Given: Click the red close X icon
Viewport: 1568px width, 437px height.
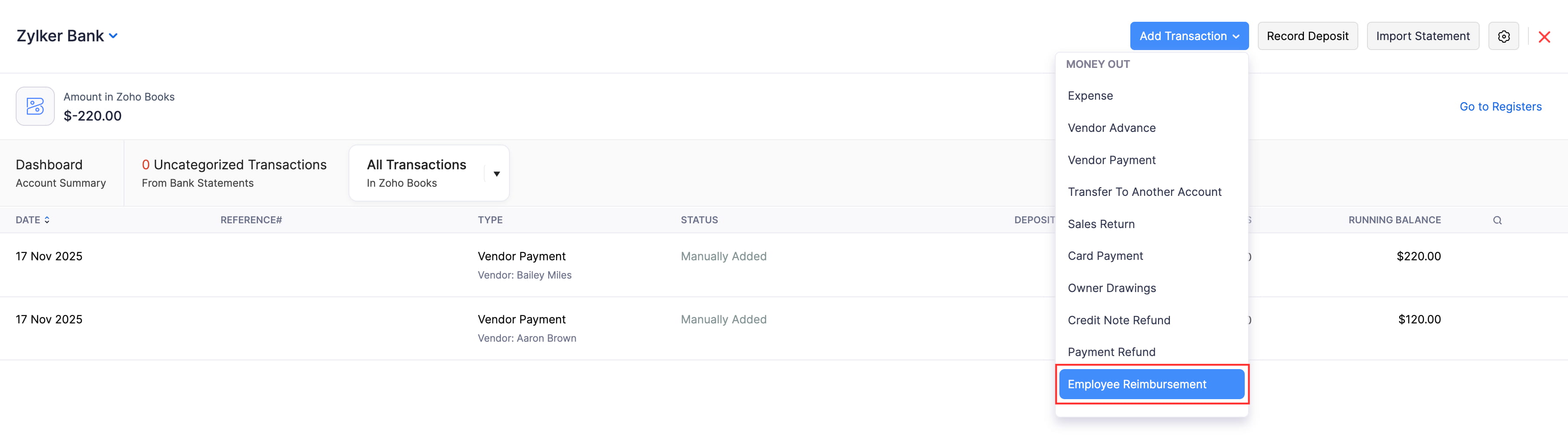Looking at the screenshot, I should (x=1545, y=37).
